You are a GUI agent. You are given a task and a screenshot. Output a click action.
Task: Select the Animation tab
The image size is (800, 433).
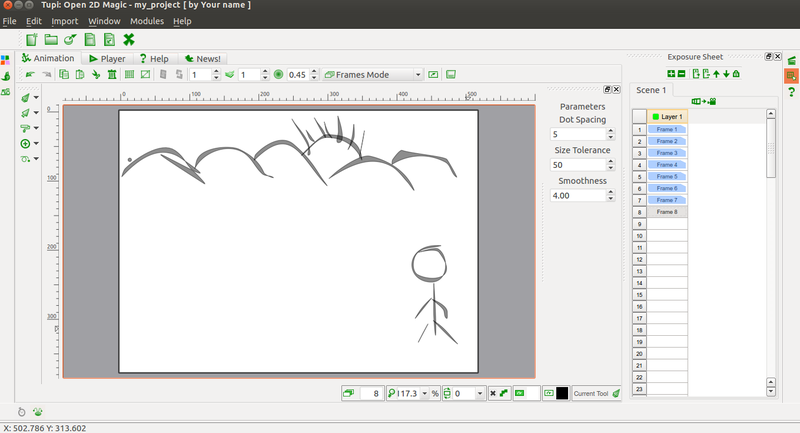(x=48, y=58)
